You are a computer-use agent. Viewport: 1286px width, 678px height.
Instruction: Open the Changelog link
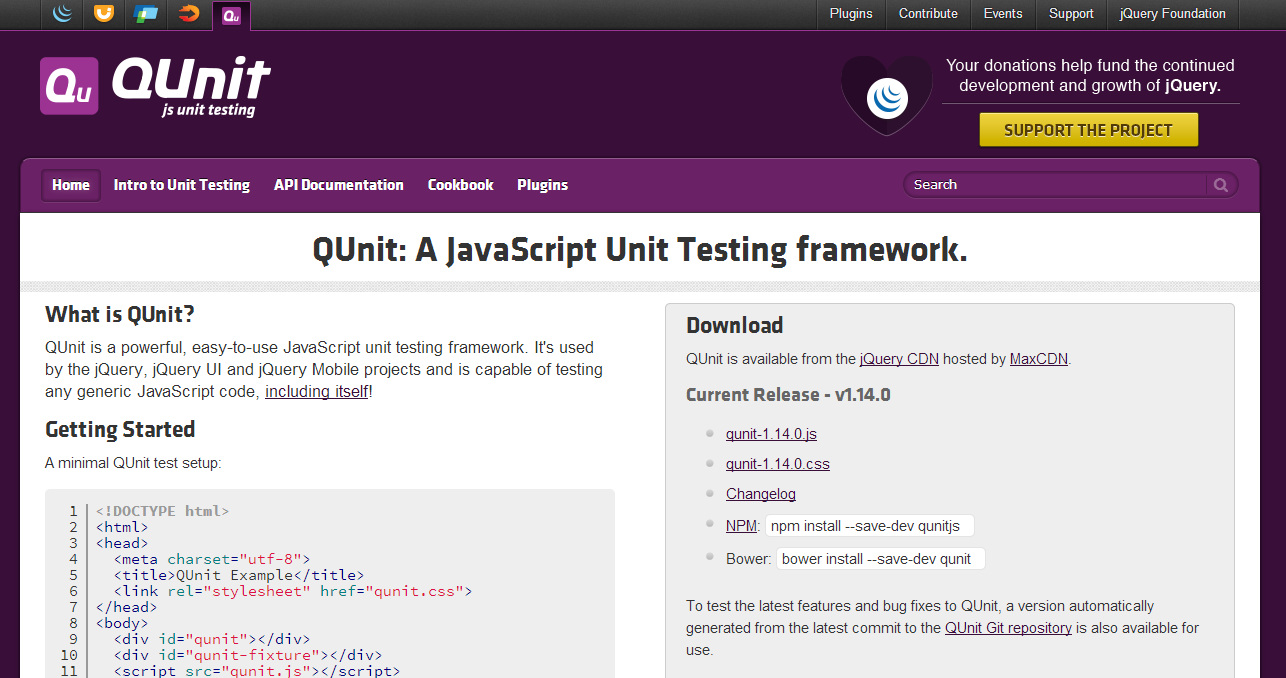[761, 494]
